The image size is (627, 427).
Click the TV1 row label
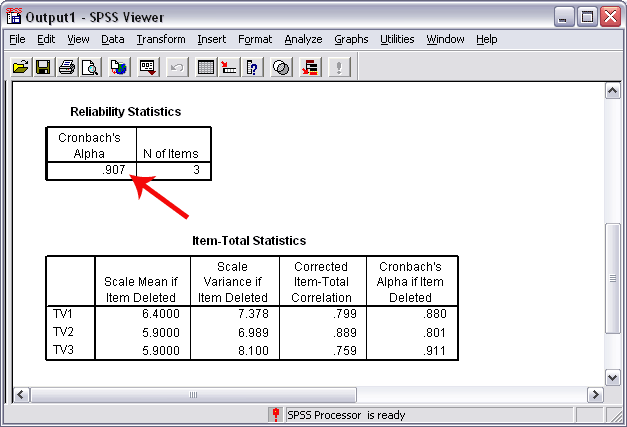coord(63,314)
